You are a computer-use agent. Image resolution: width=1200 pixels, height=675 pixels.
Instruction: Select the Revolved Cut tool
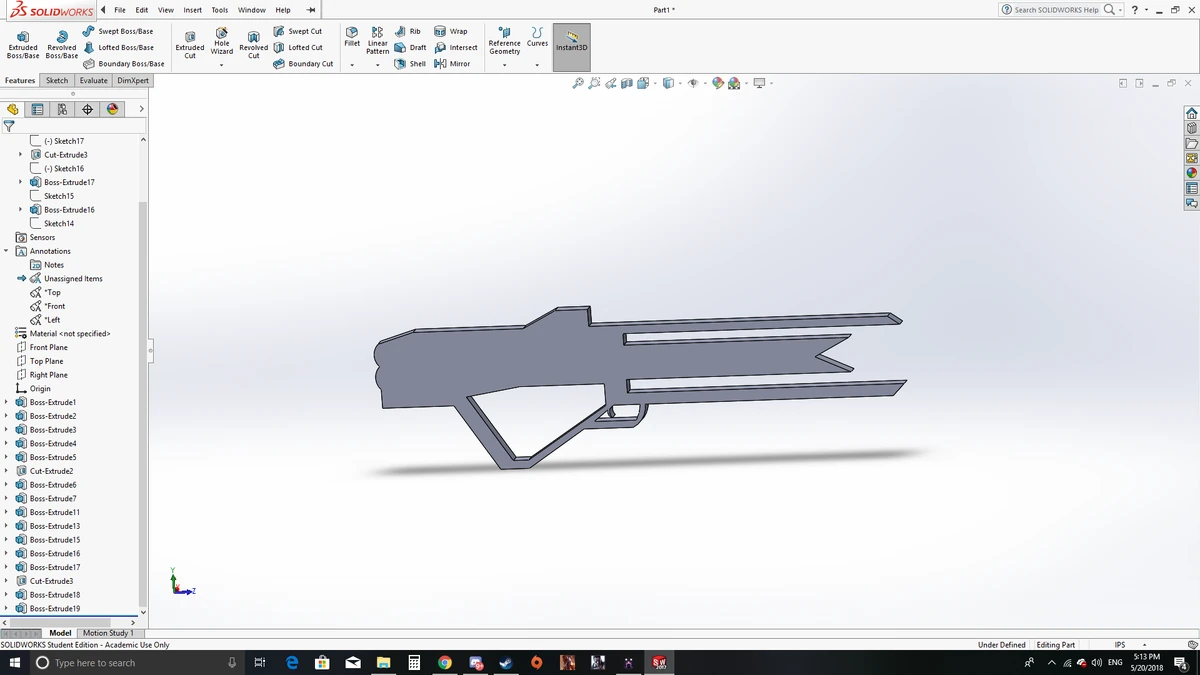pyautogui.click(x=253, y=44)
